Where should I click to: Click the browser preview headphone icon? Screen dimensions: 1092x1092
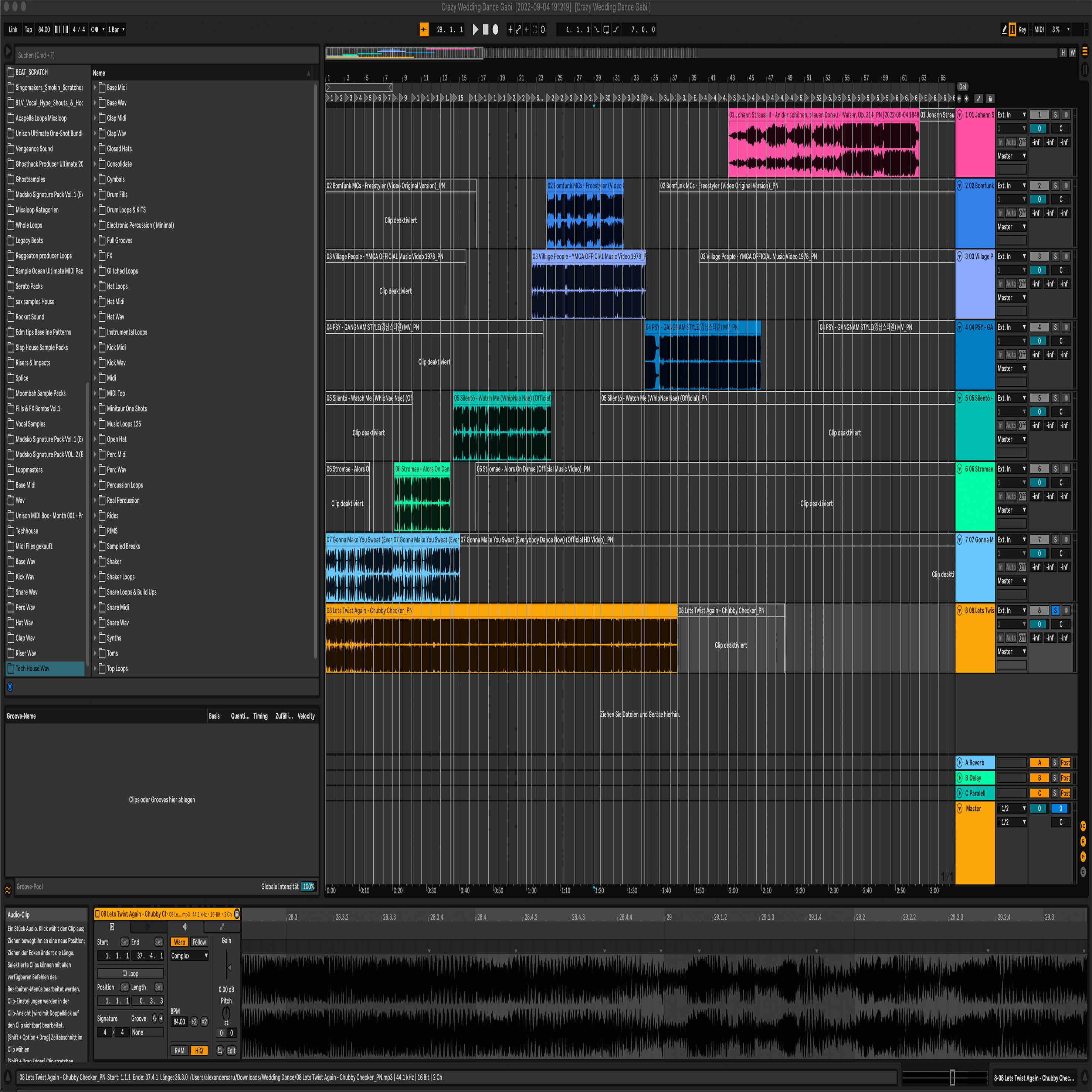click(10, 687)
